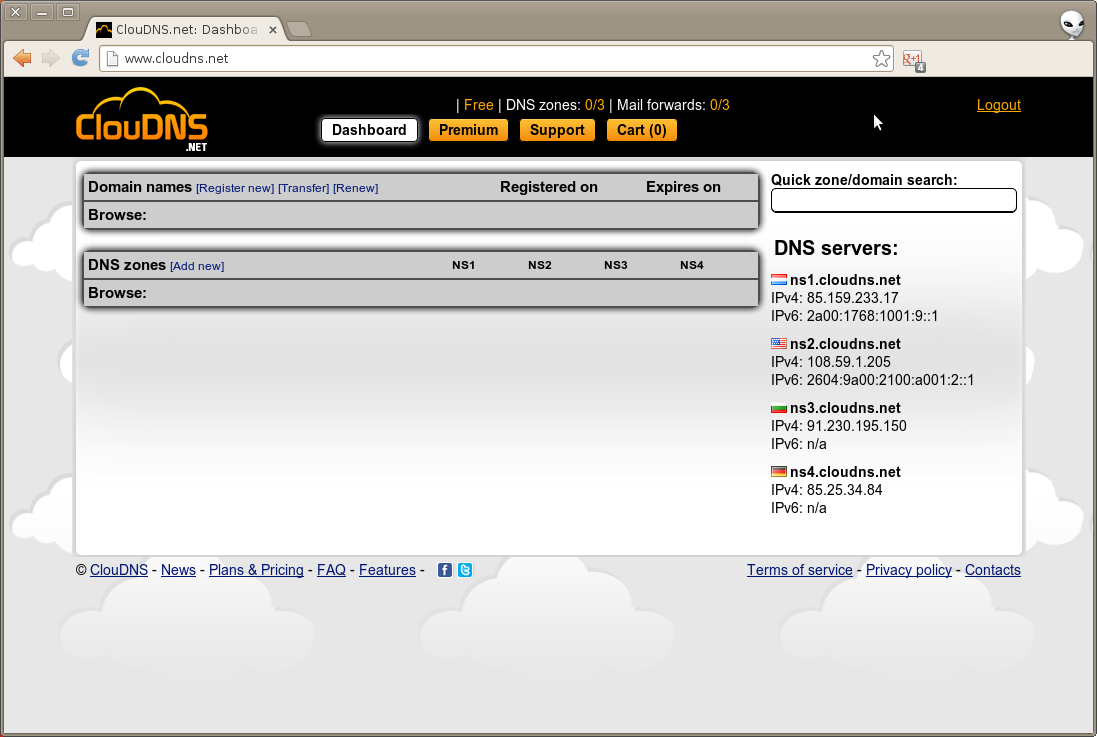Open the FAQ footer link
Image resolution: width=1097 pixels, height=737 pixels.
(332, 570)
